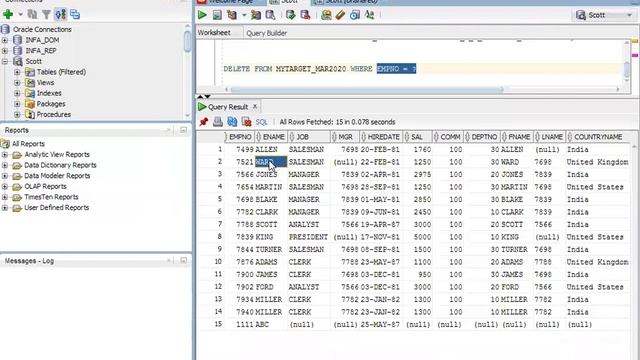Click the Clear eraser icon
Image resolution: width=640 pixels, height=360 pixels.
[340, 15]
